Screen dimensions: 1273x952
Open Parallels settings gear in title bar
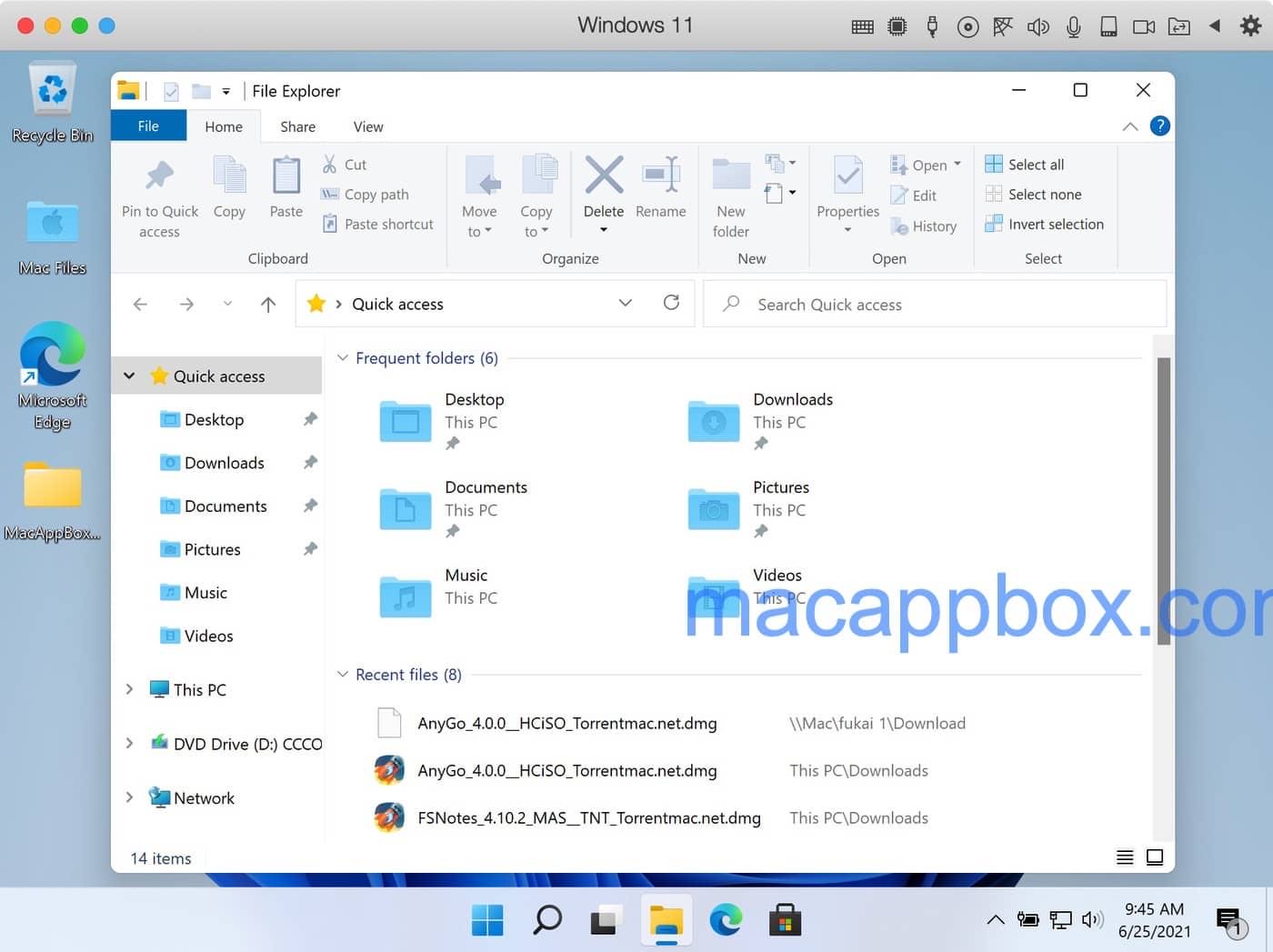click(1251, 25)
